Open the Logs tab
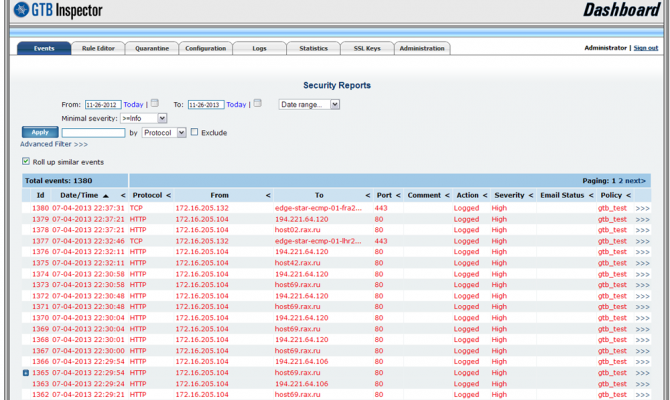Image resolution: width=670 pixels, height=400 pixels. coord(259,48)
